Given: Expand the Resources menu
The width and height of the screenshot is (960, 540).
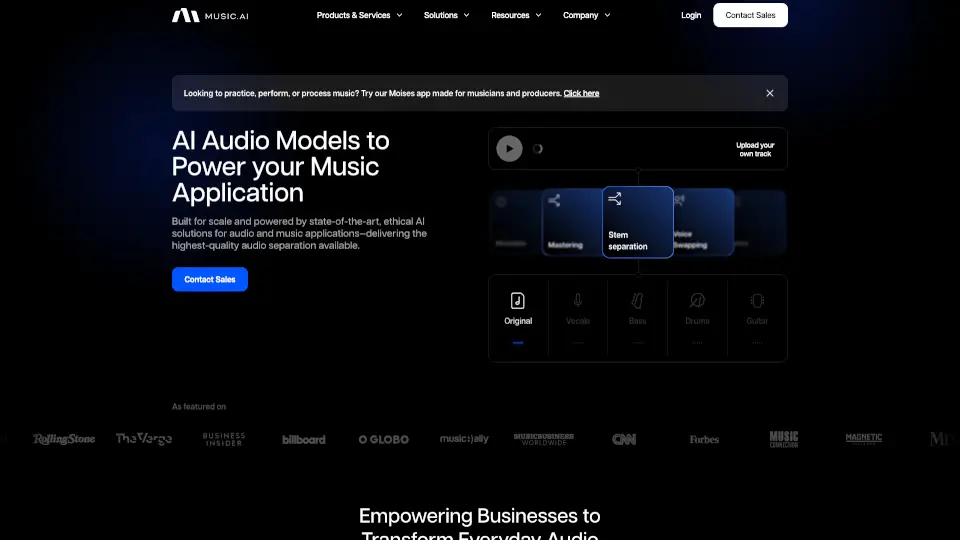Looking at the screenshot, I should (516, 15).
